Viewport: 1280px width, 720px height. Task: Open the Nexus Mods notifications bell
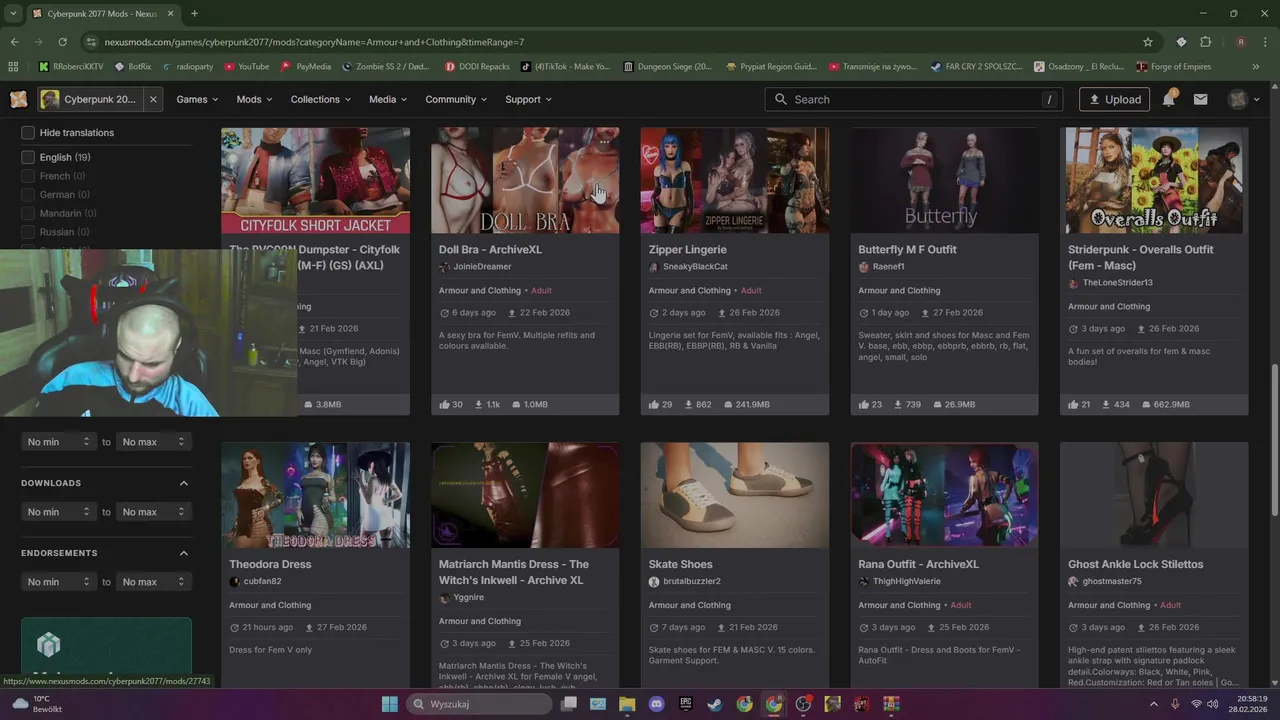[x=1168, y=99]
